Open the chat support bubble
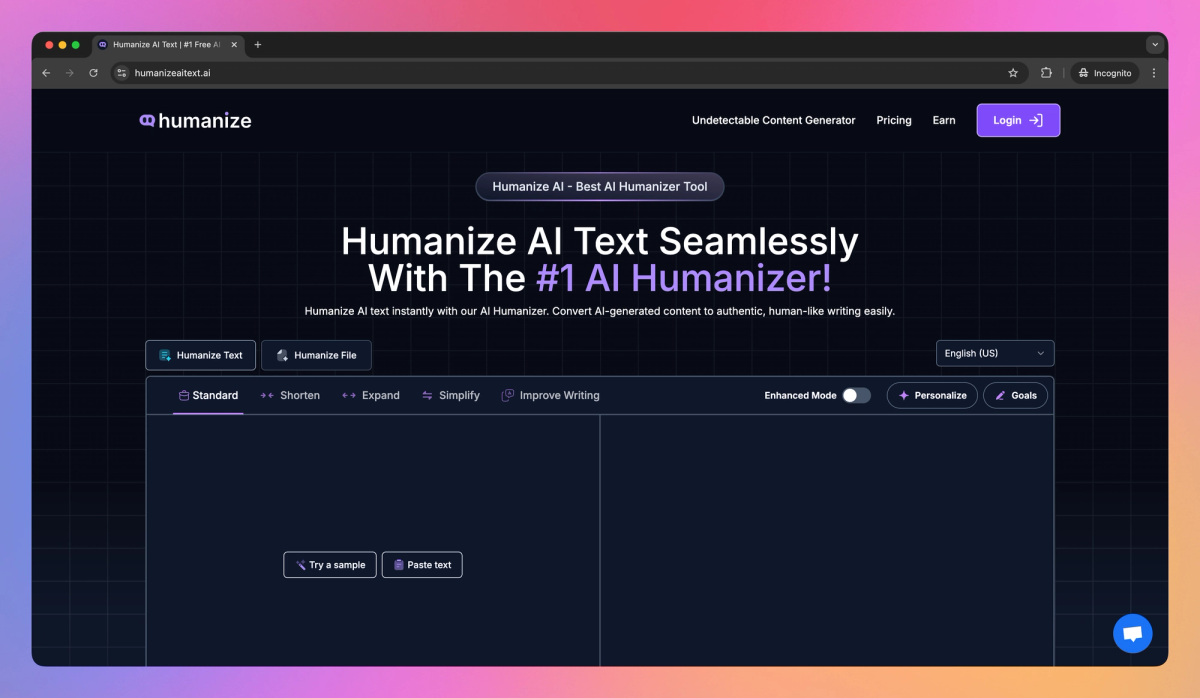 click(x=1132, y=633)
